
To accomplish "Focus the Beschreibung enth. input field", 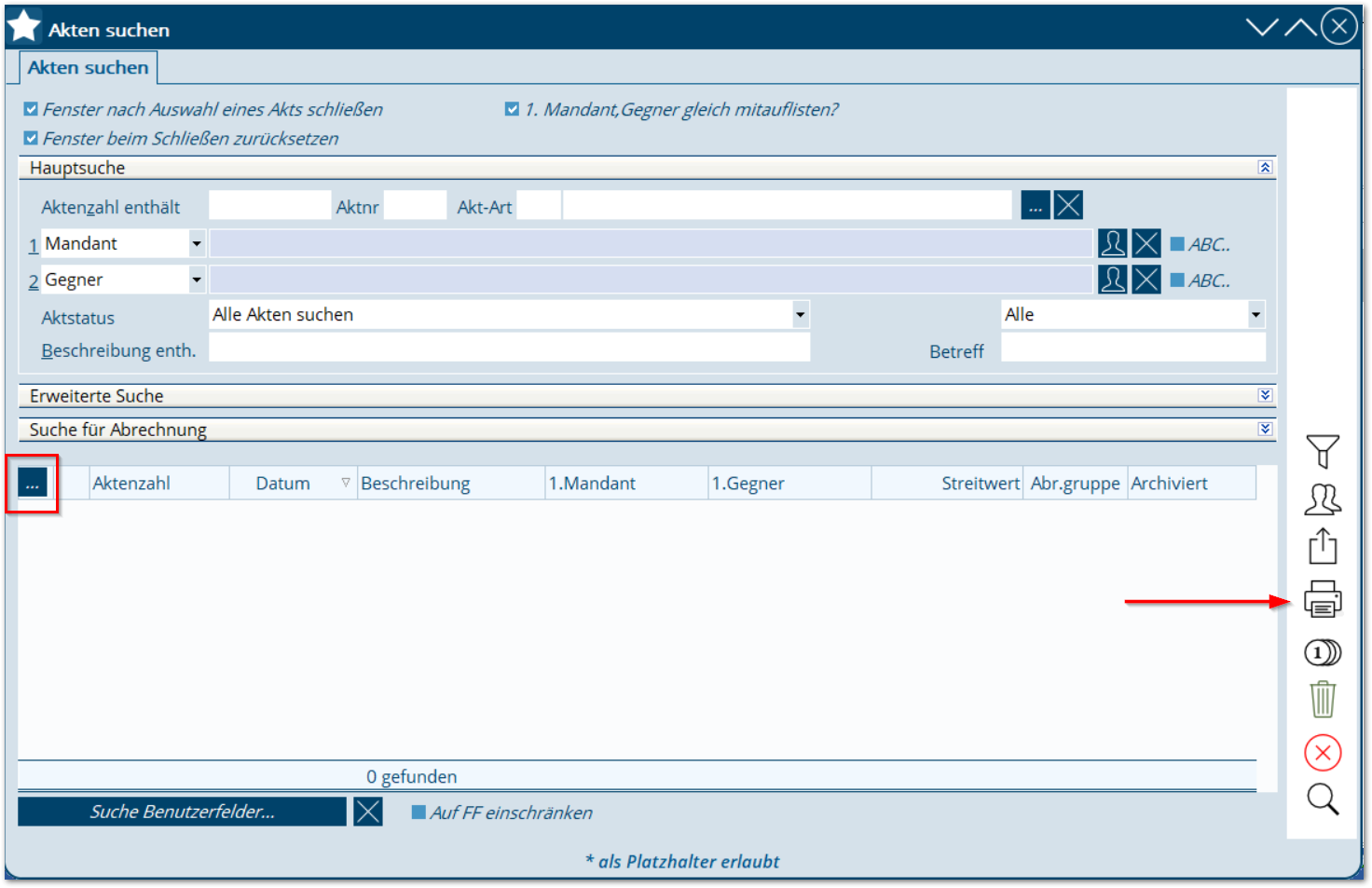I will (x=509, y=348).
